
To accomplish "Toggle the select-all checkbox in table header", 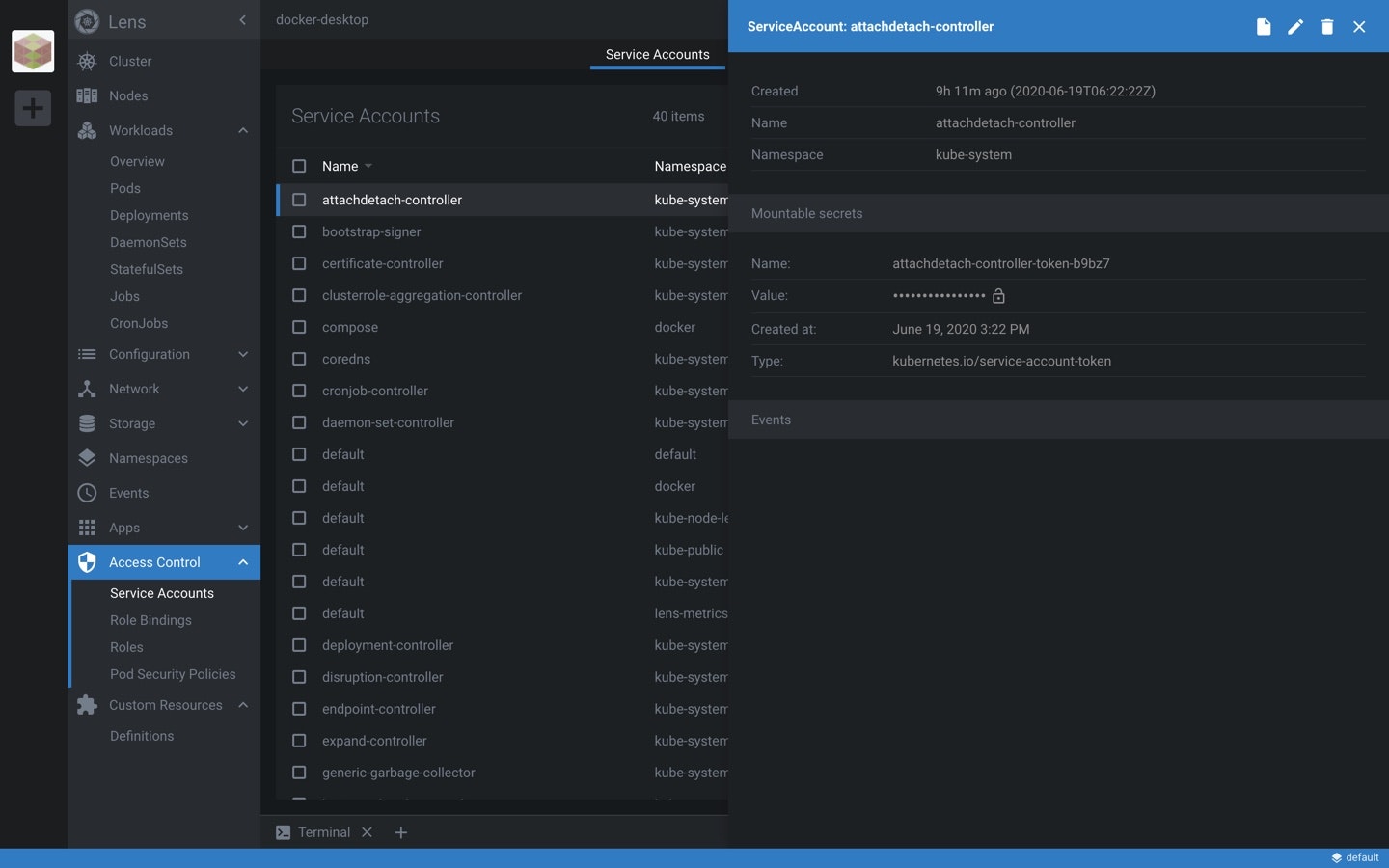I will (299, 166).
